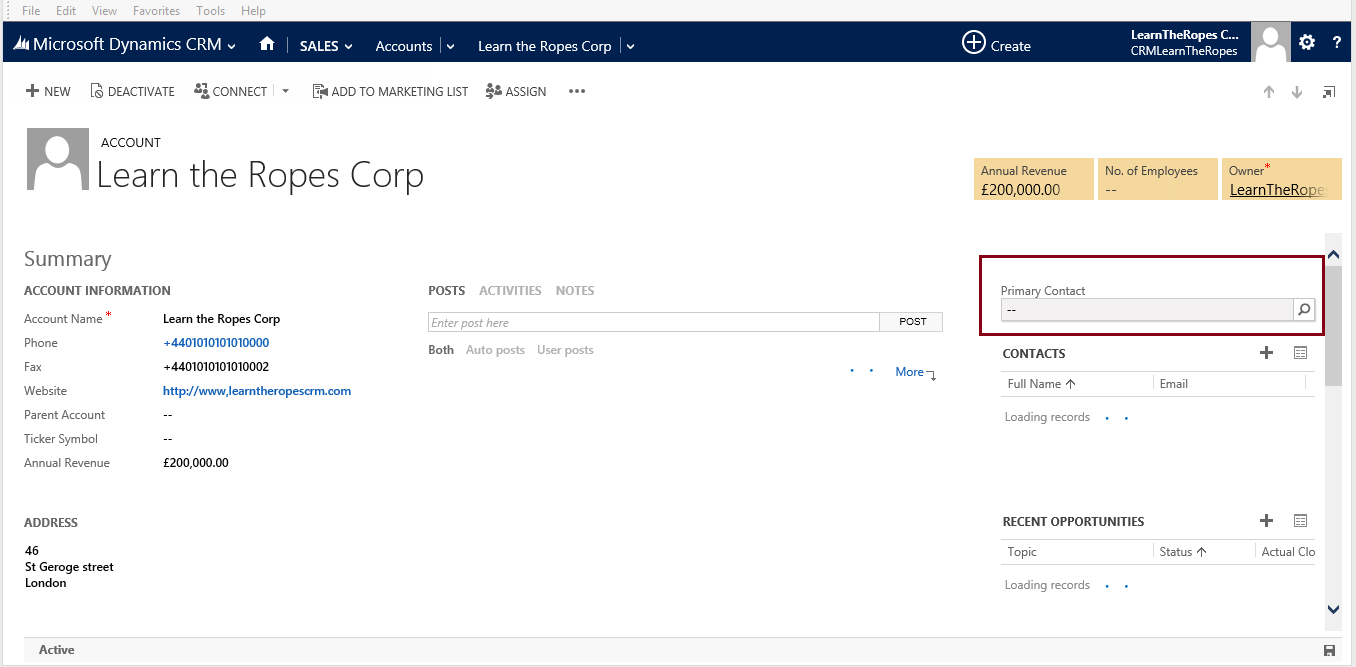Switch to the ACTIVITIES tab
The image size is (1356, 667).
click(510, 290)
